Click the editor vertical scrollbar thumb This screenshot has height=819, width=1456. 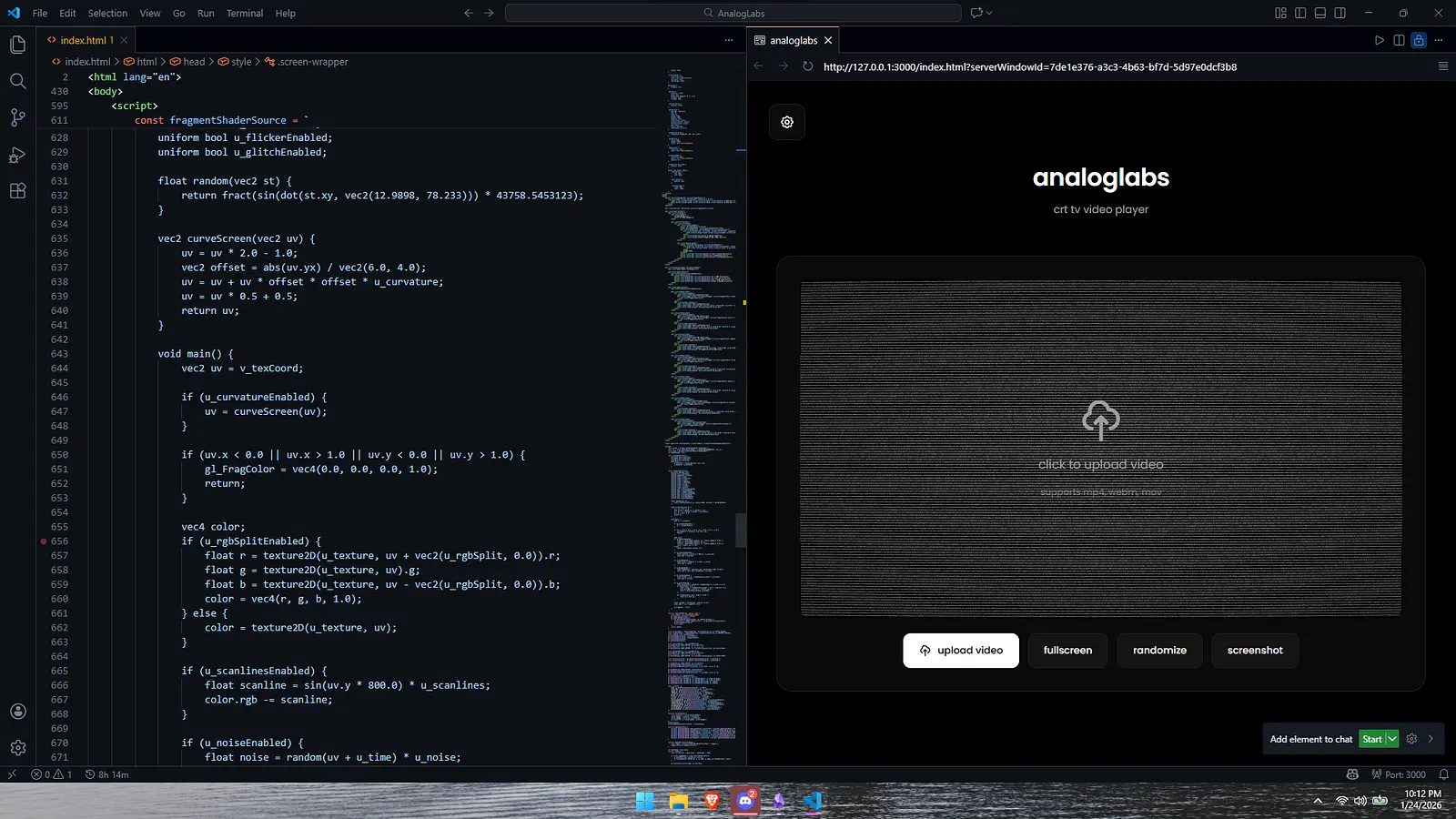(741, 530)
